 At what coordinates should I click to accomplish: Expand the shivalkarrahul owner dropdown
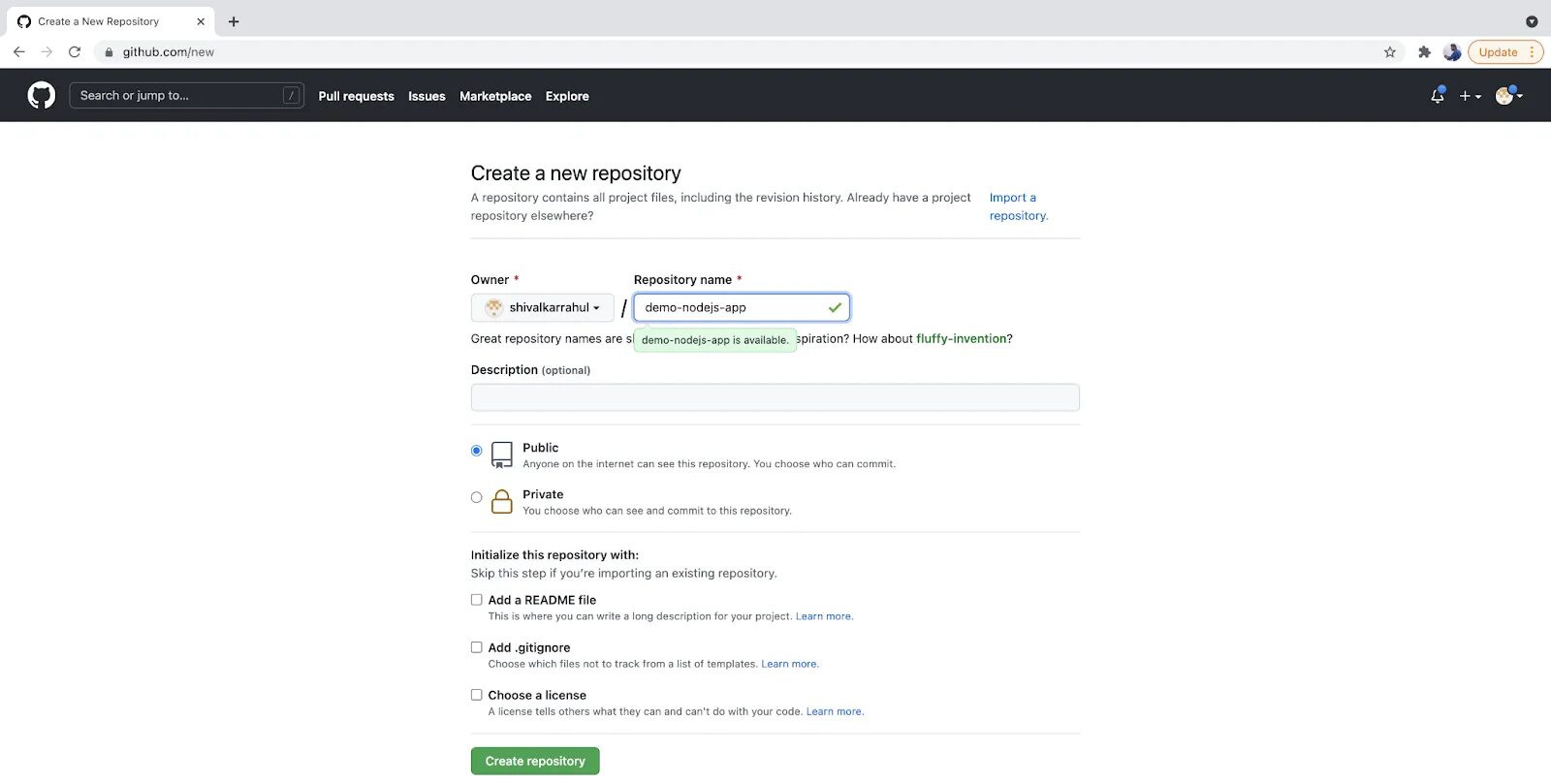[x=543, y=307]
